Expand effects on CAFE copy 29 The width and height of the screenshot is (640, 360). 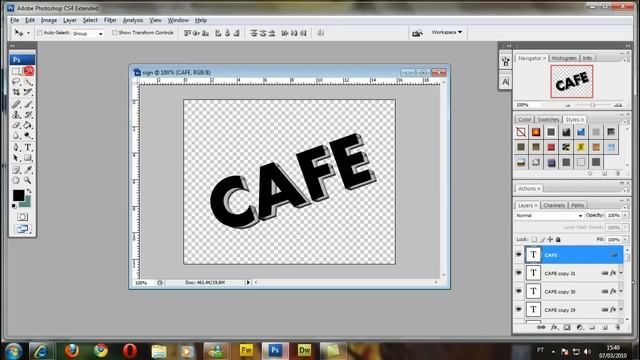point(621,310)
